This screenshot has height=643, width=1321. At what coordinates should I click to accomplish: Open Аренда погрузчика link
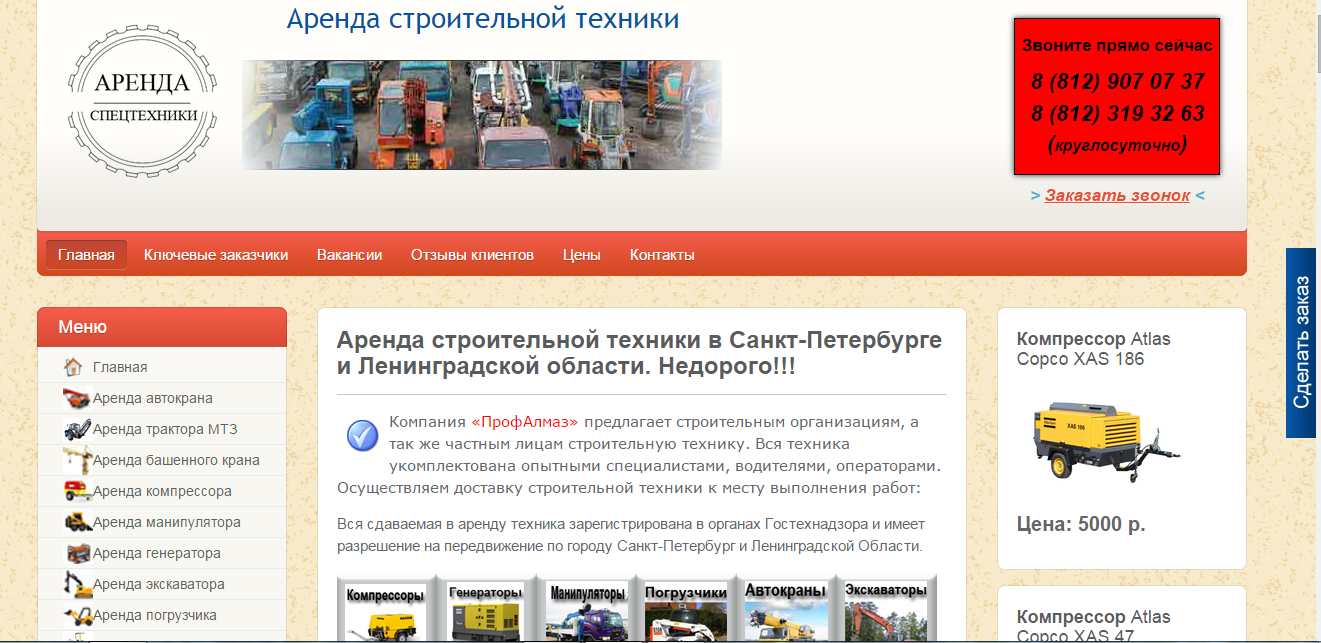point(155,615)
